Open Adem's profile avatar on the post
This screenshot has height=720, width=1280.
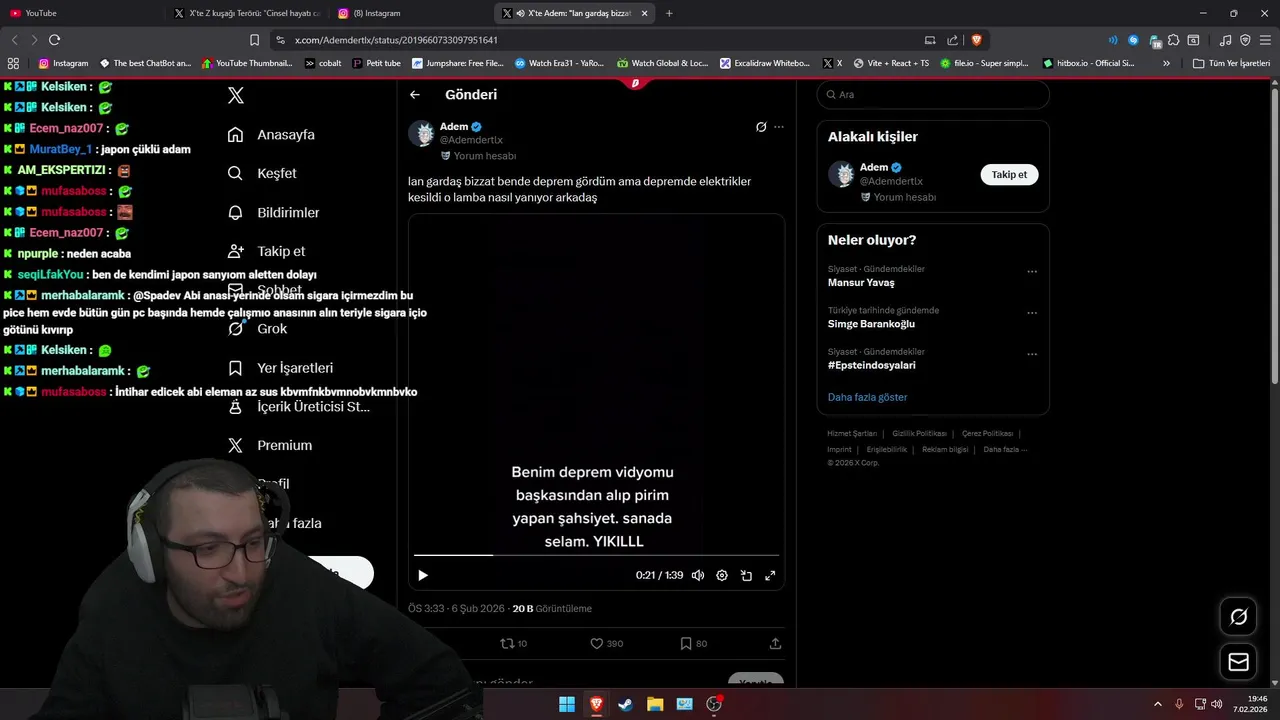tap(422, 134)
